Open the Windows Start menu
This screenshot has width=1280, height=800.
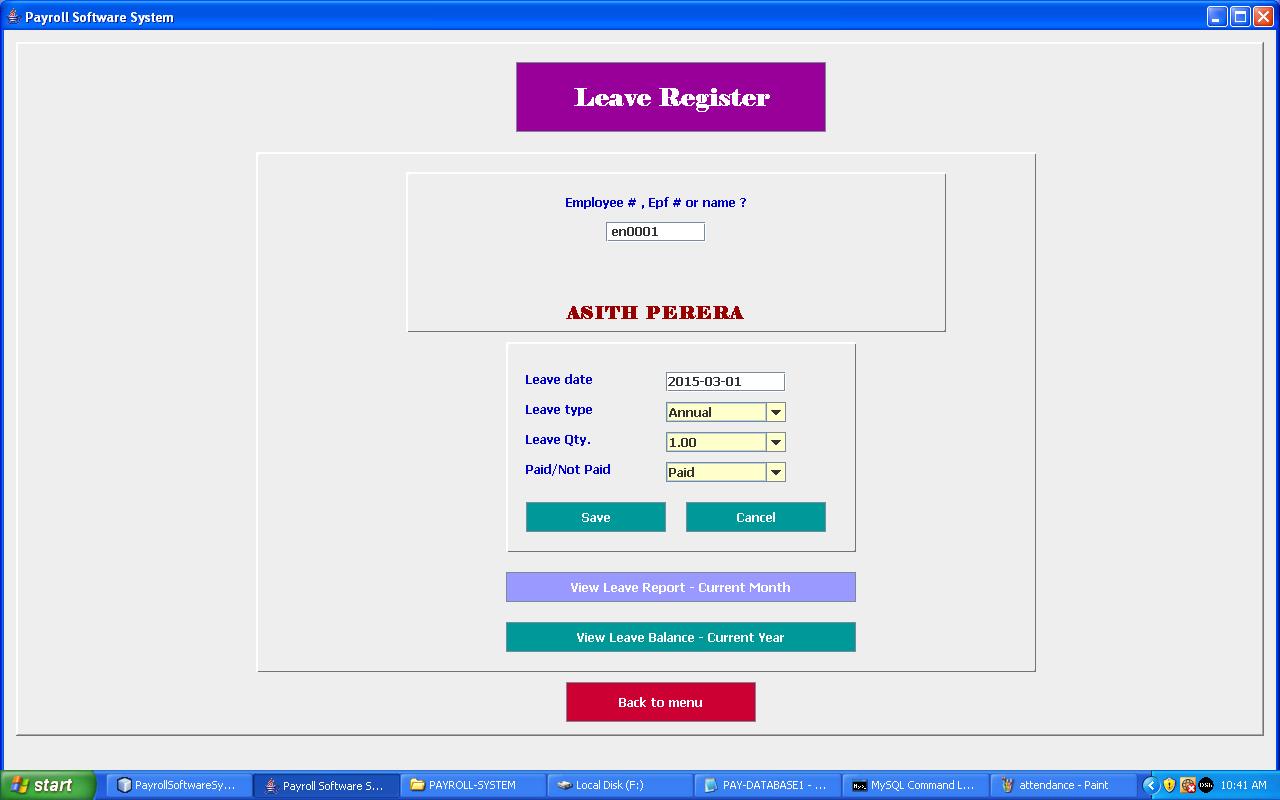click(47, 785)
